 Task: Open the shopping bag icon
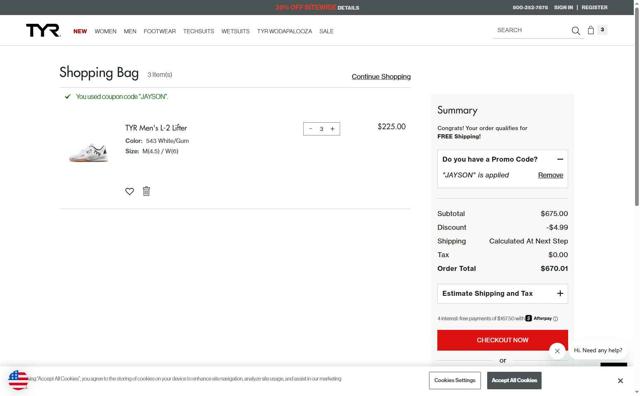click(591, 30)
